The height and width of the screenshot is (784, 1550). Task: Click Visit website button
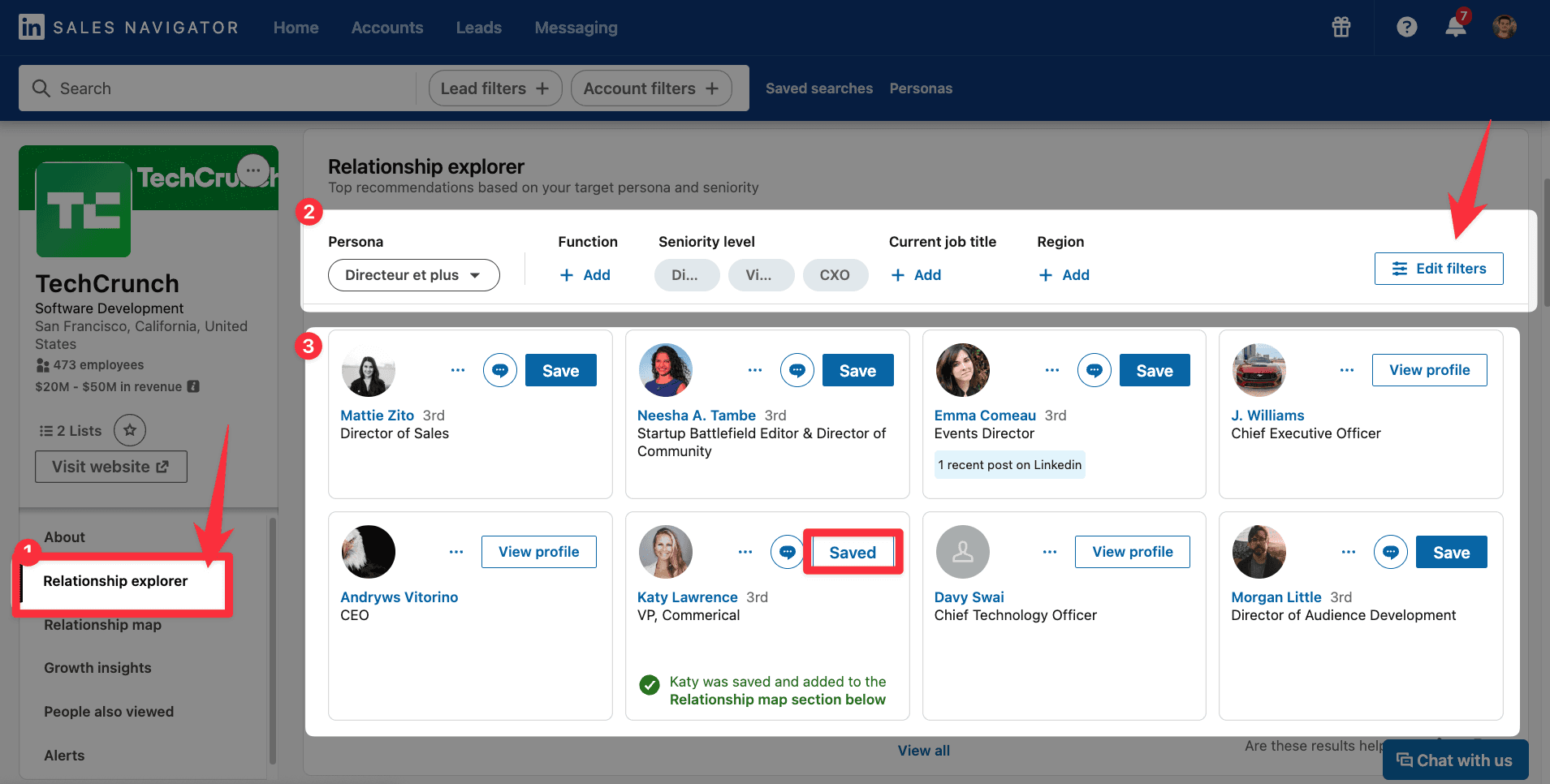click(111, 467)
